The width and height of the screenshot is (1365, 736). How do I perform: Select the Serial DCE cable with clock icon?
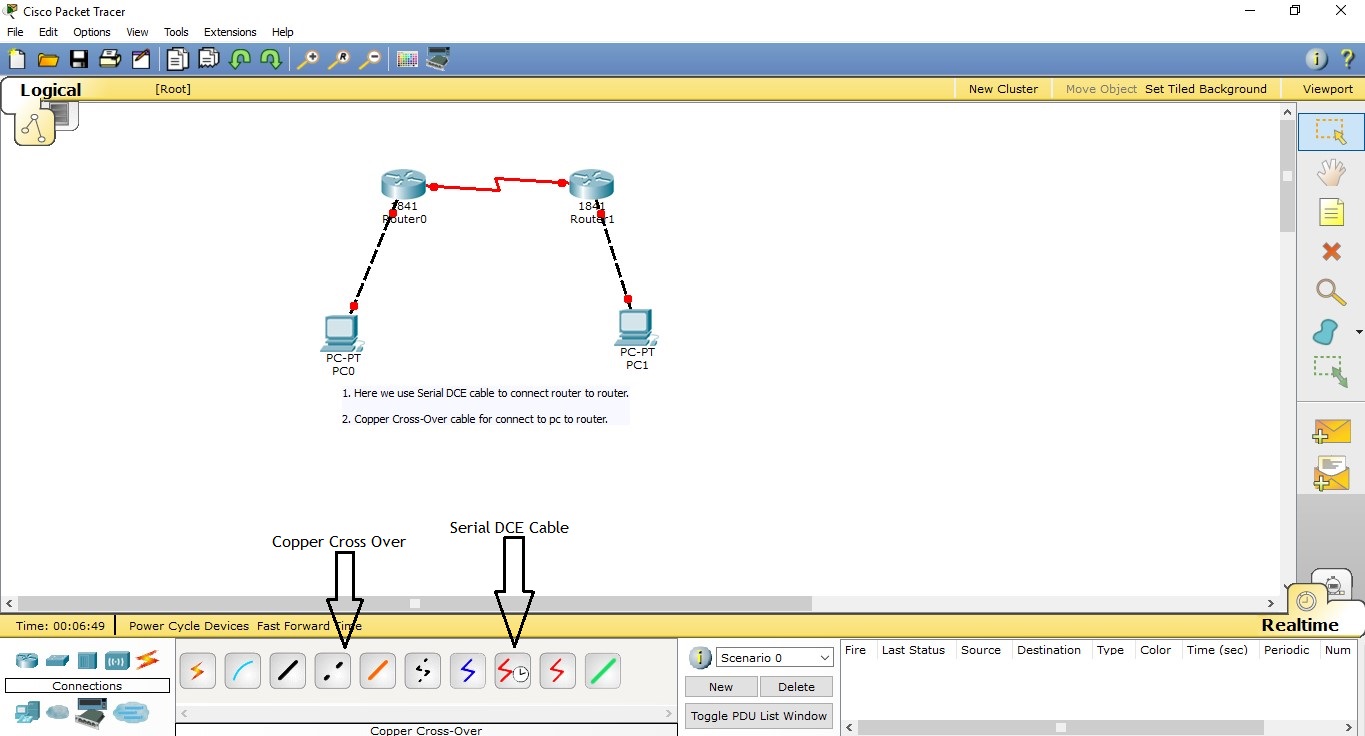point(512,670)
